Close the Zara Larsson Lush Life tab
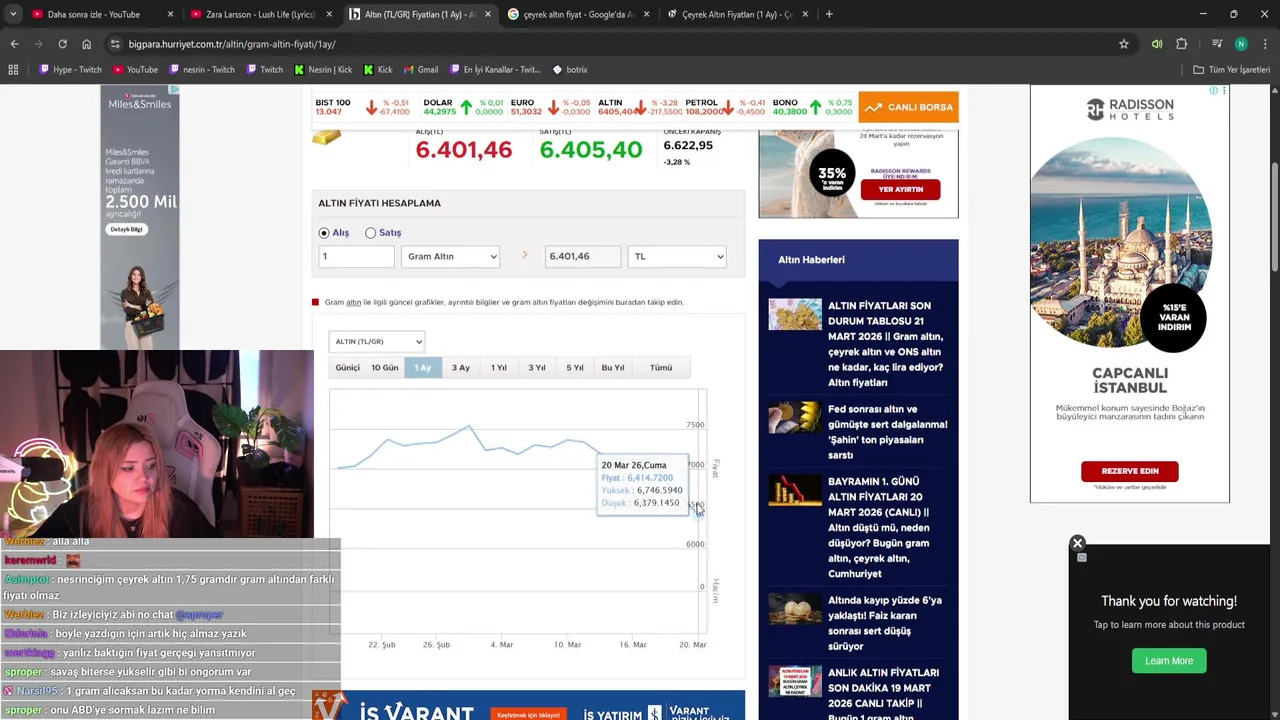1280x720 pixels. tap(329, 14)
